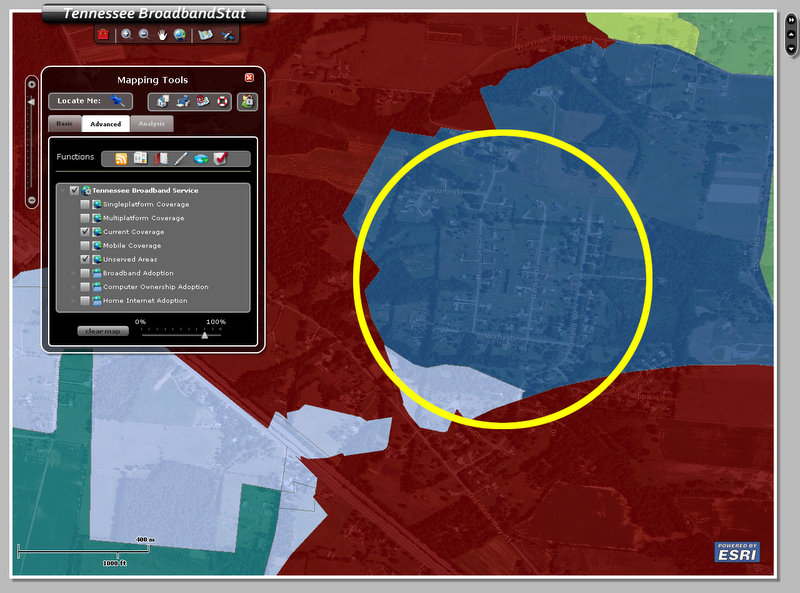
Task: Select the pen draw function icon
Action: click(181, 158)
